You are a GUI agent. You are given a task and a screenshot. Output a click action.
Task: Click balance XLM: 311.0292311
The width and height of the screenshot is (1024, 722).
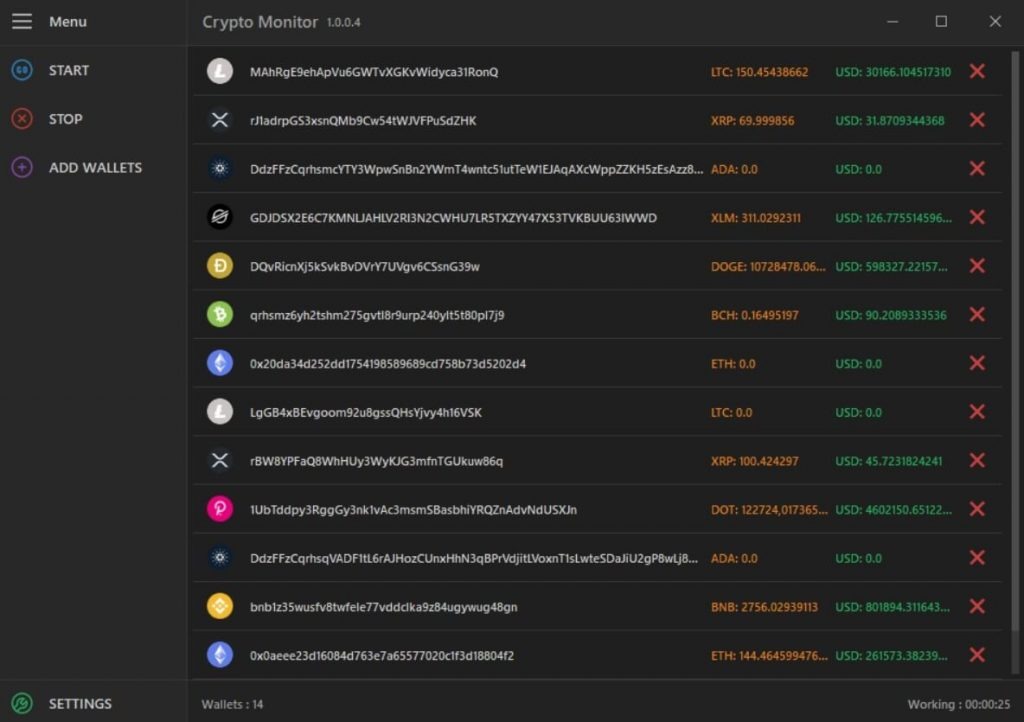pos(756,218)
